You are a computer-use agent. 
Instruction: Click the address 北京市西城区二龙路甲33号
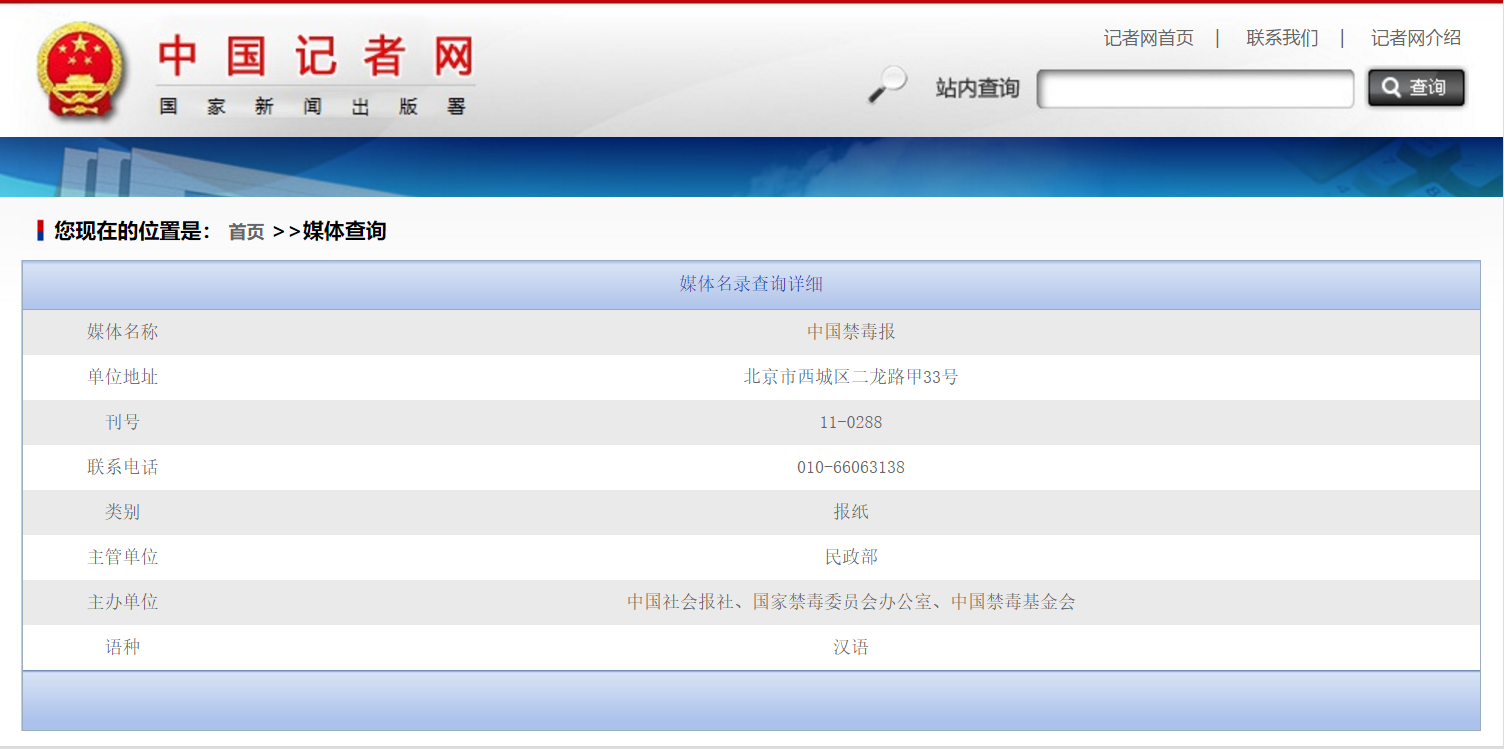point(851,377)
